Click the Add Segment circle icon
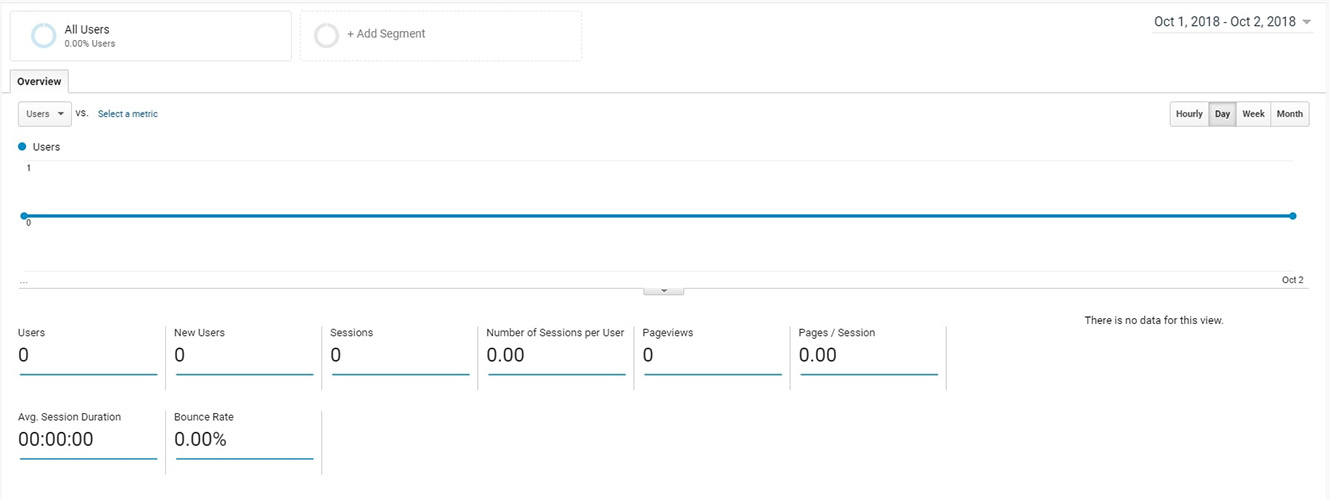The width and height of the screenshot is (1330, 499). tap(326, 36)
